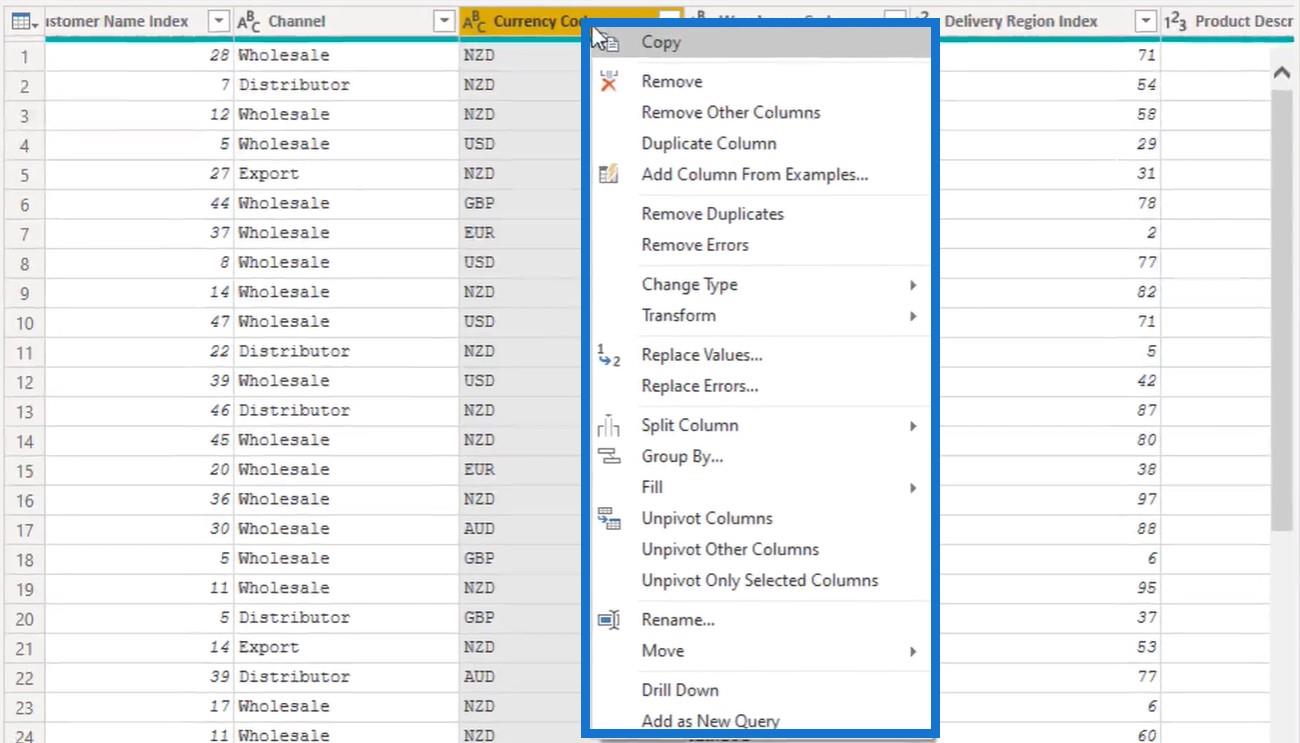
Task: Choose Add as New Query
Action: point(760,720)
